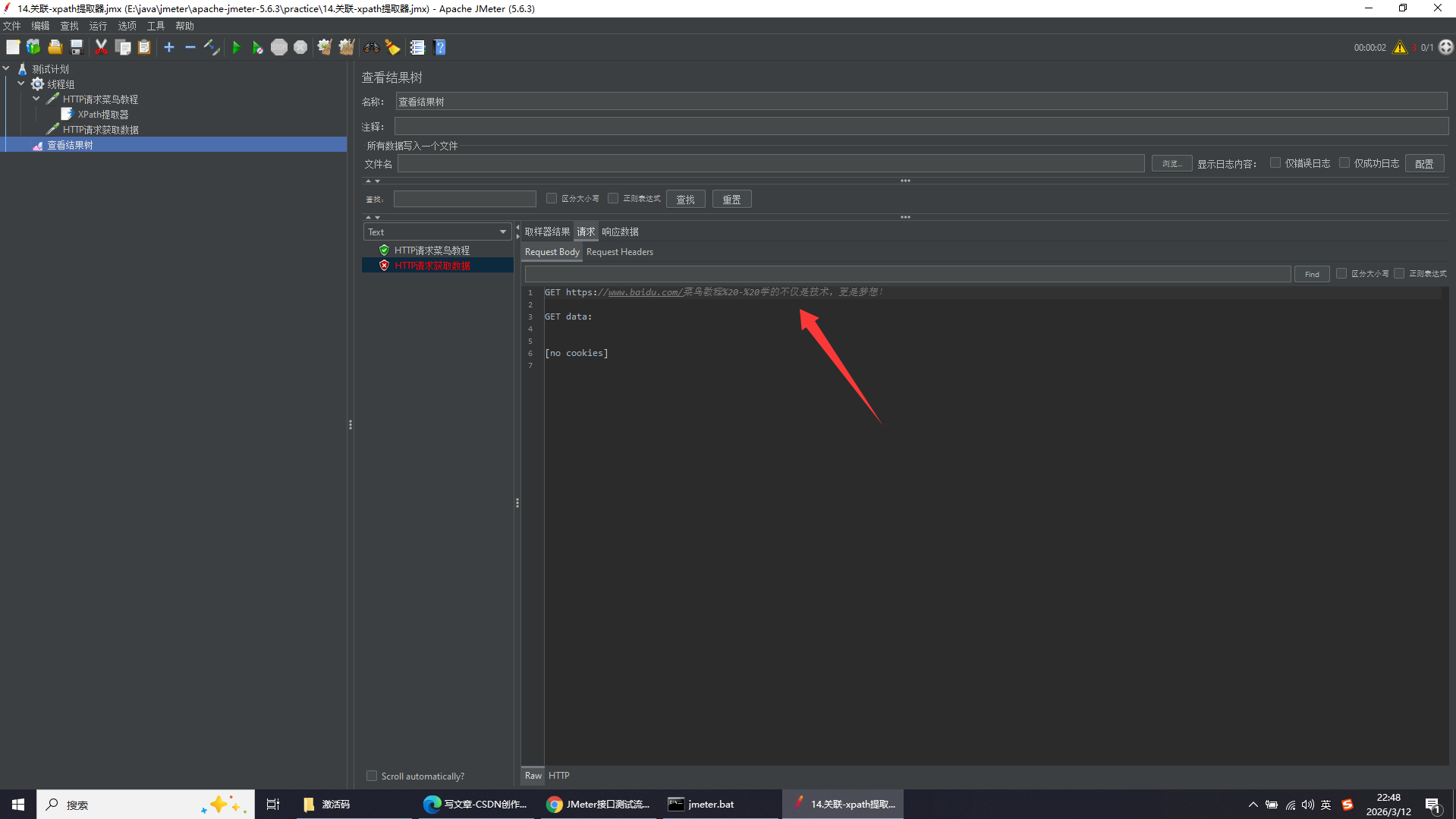Select HTTP请求获取数据 in test plan tree
The height and width of the screenshot is (819, 1456).
pyautogui.click(x=100, y=129)
